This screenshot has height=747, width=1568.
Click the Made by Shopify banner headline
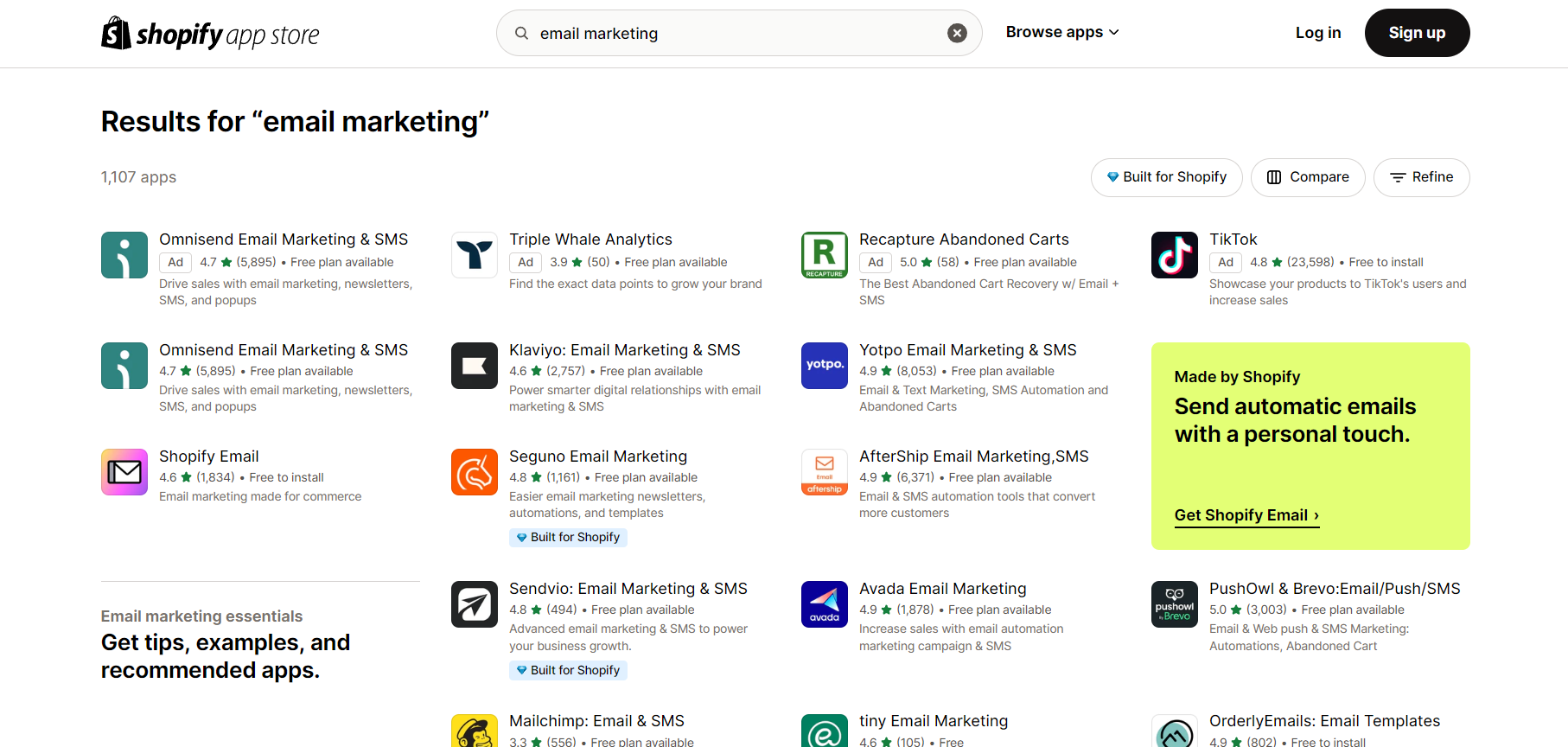pyautogui.click(x=1295, y=420)
